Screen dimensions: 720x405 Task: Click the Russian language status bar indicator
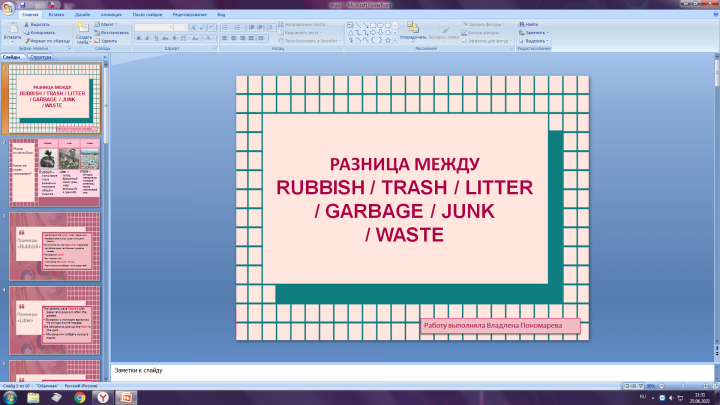tap(80, 386)
